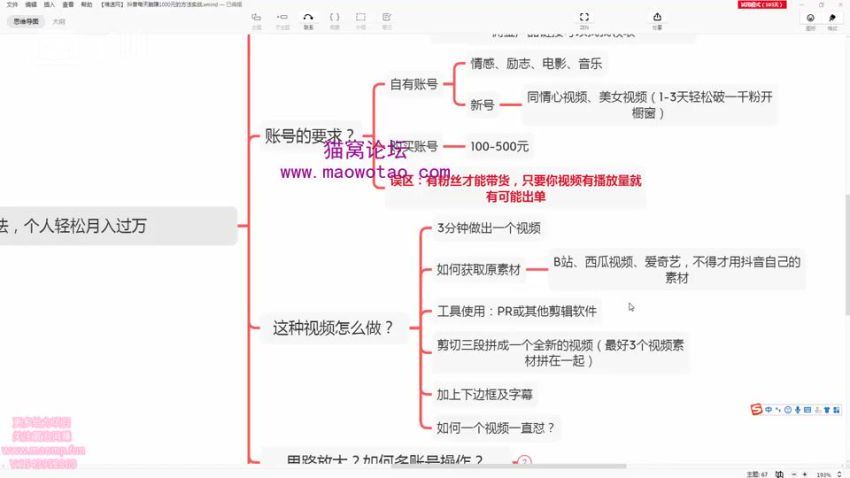
Task: Select the 新号 topic
Action: [x=482, y=105]
